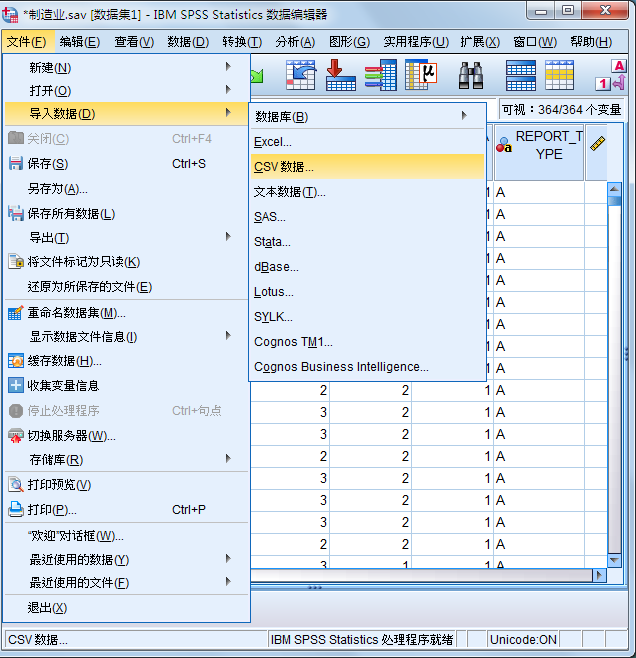The width and height of the screenshot is (636, 658).
Task: Choose Stata... import option
Action: (368, 242)
